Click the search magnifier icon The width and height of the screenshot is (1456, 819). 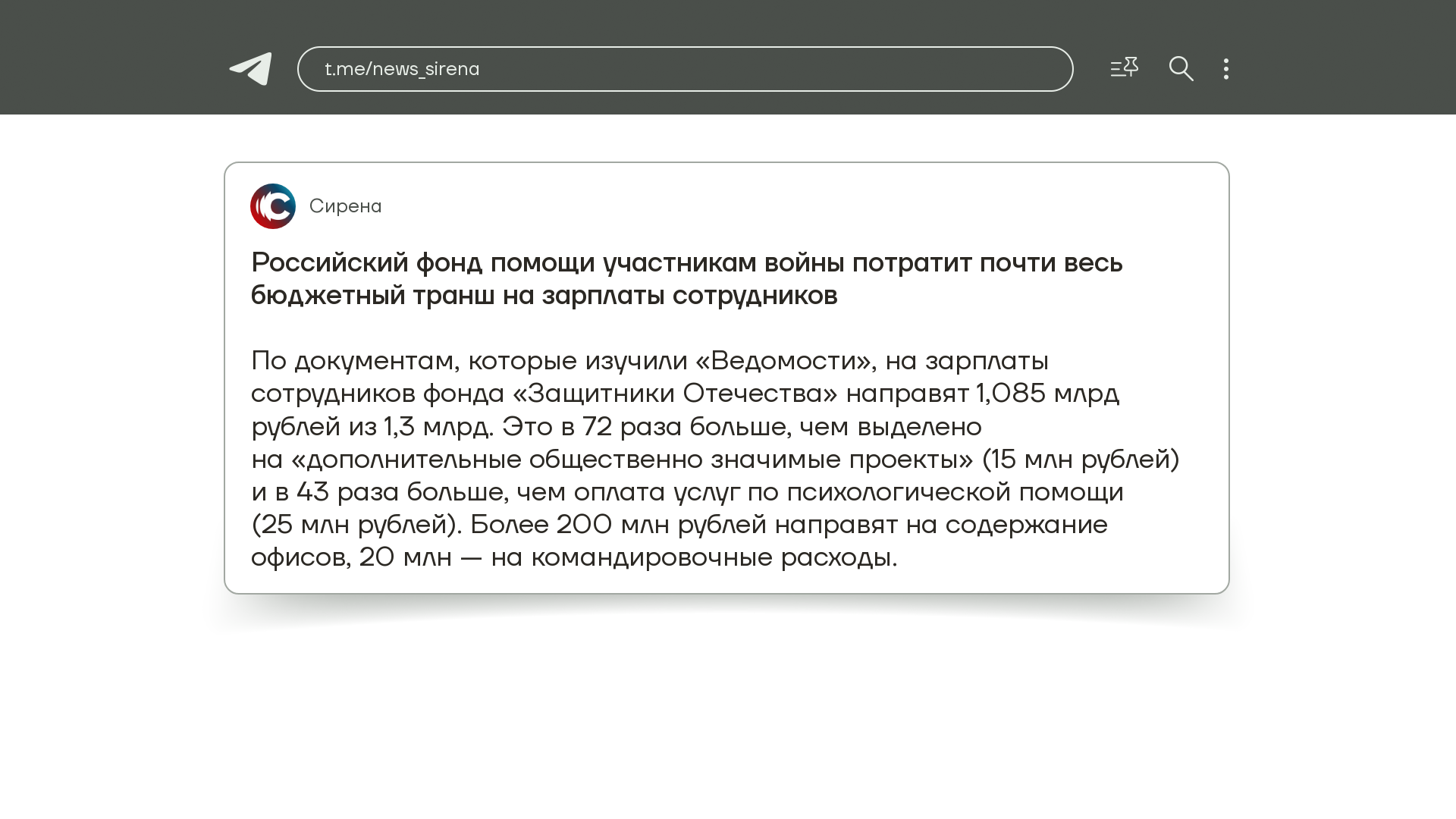1181,69
